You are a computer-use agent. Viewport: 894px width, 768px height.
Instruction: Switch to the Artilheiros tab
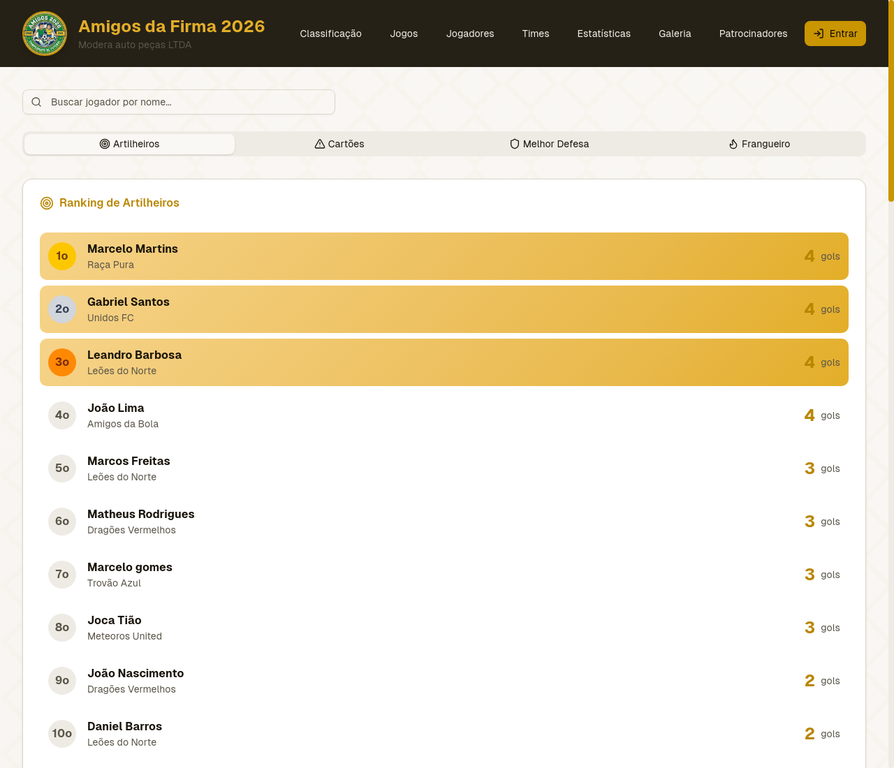130,144
